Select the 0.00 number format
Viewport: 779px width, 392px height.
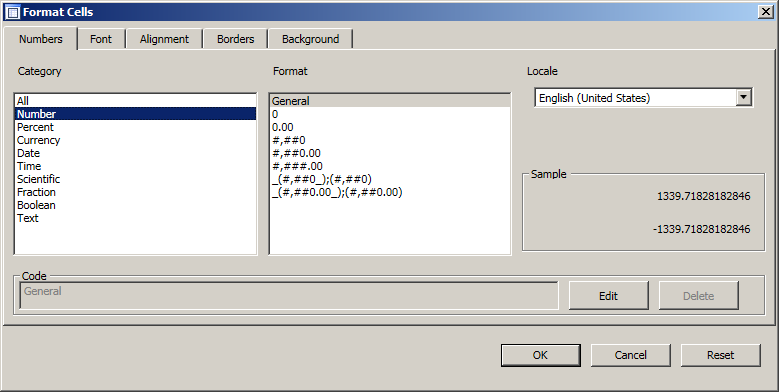[390, 127]
